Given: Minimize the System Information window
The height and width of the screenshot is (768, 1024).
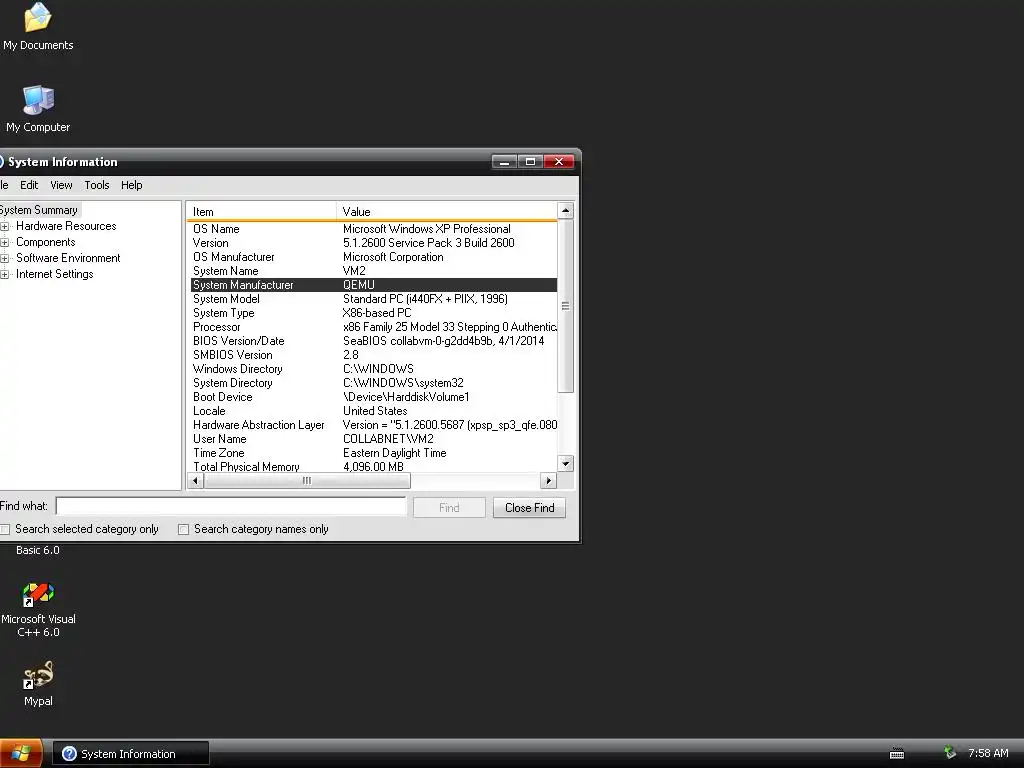Looking at the screenshot, I should point(504,161).
